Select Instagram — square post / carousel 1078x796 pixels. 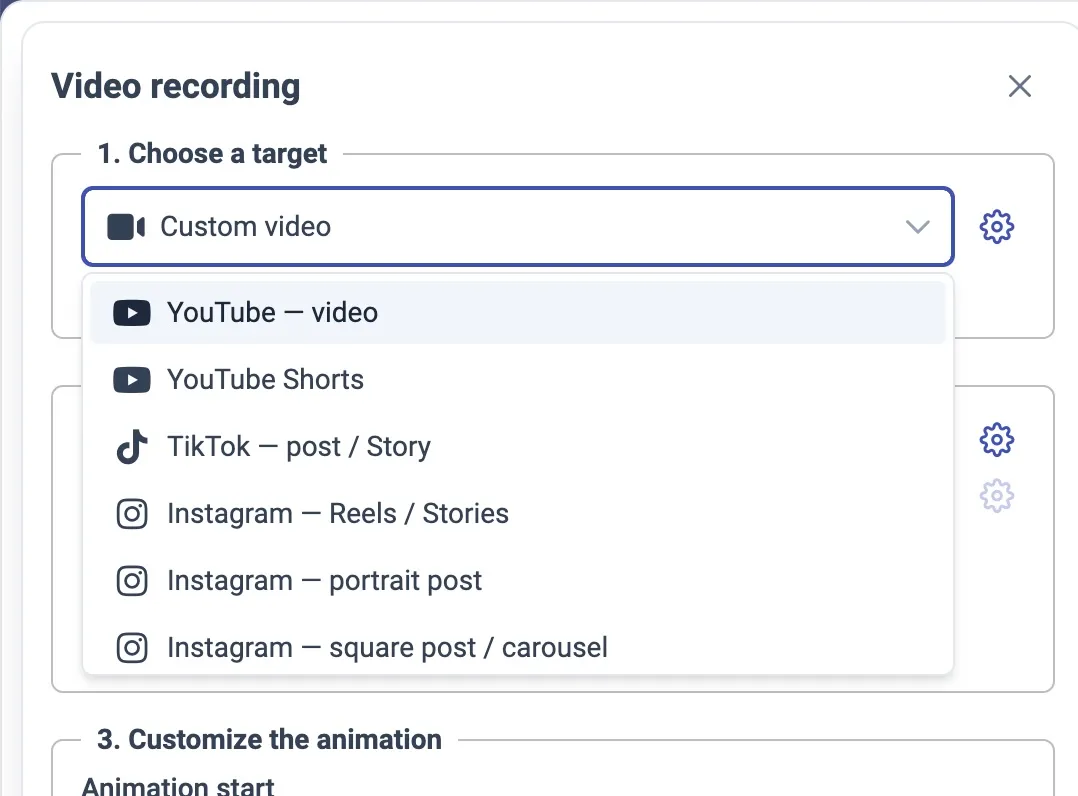pos(517,648)
